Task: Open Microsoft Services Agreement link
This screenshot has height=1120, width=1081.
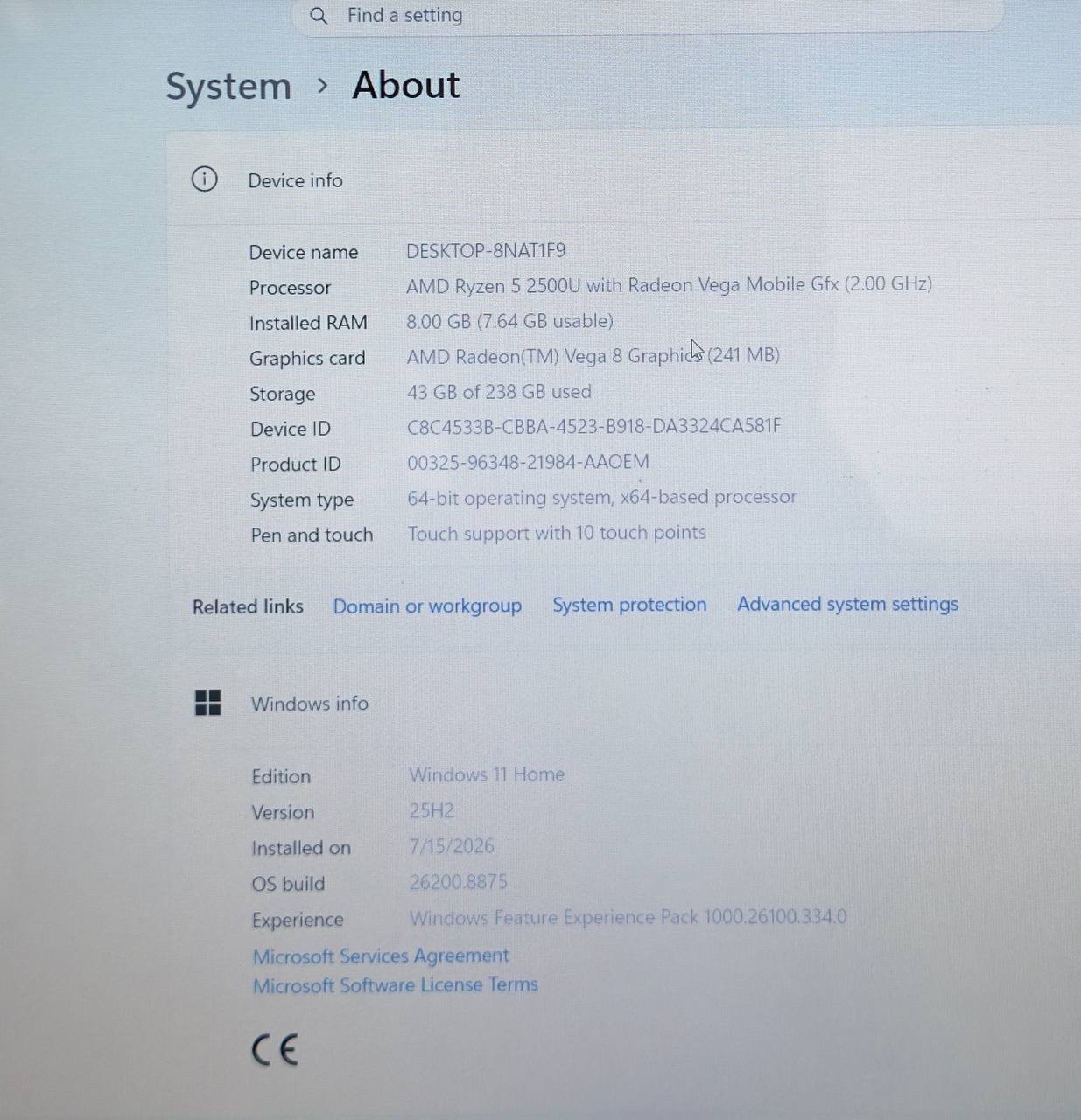Action: click(x=381, y=956)
